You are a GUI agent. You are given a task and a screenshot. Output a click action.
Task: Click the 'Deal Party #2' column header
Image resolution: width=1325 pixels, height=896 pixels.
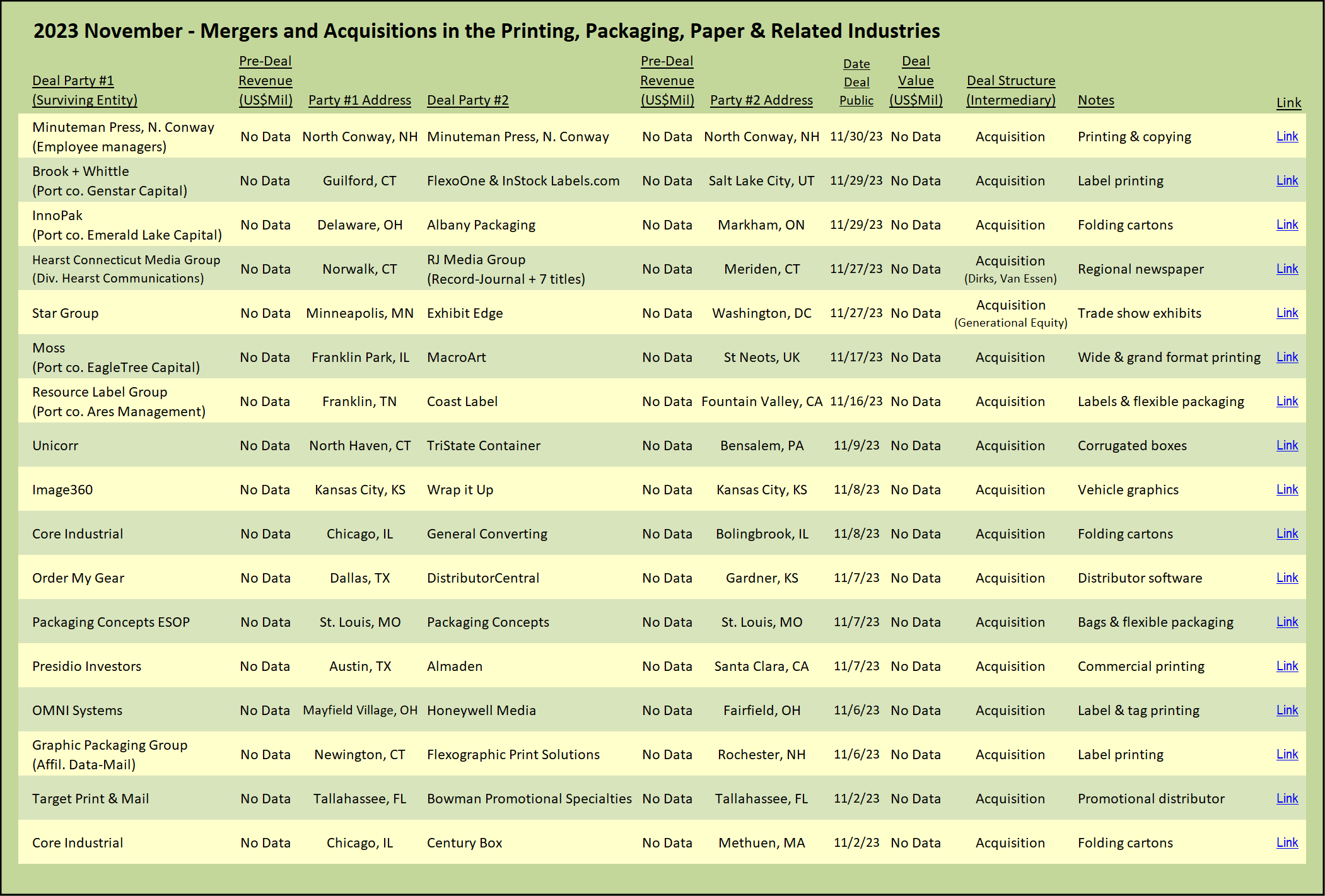[467, 100]
